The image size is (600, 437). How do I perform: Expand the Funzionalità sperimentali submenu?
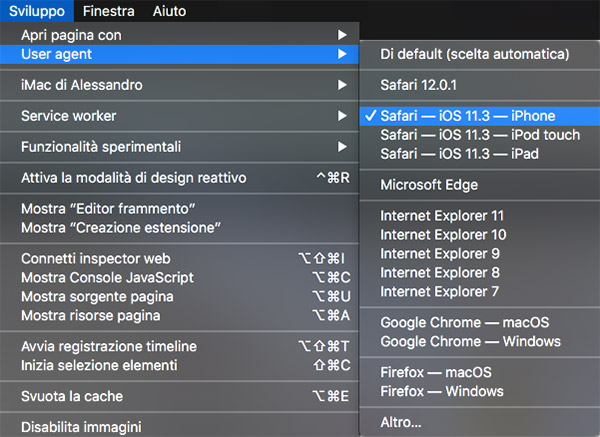(x=179, y=147)
